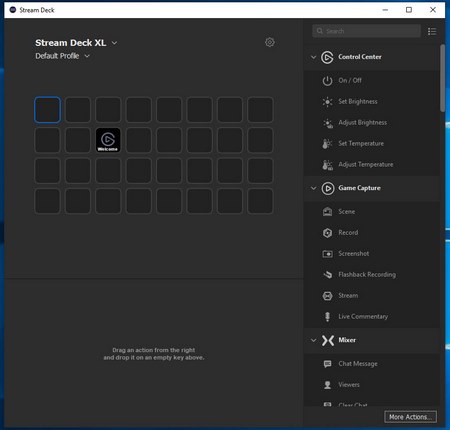The image size is (450, 430).
Task: Select the Scene action item
Action: (372, 212)
